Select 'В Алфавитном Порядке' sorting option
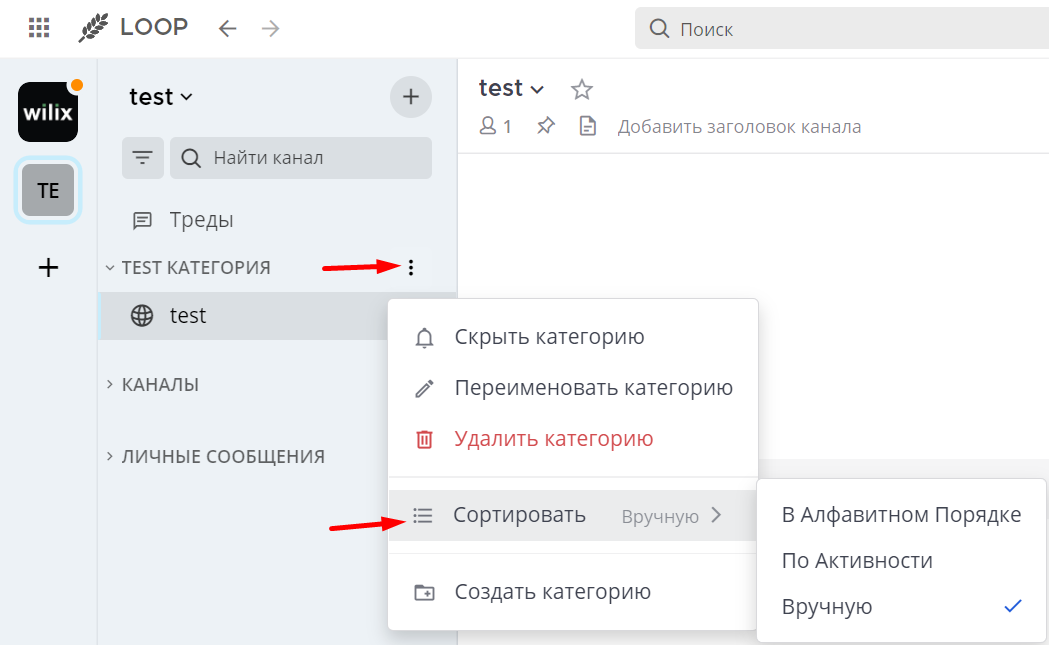The image size is (1049, 645). point(901,514)
